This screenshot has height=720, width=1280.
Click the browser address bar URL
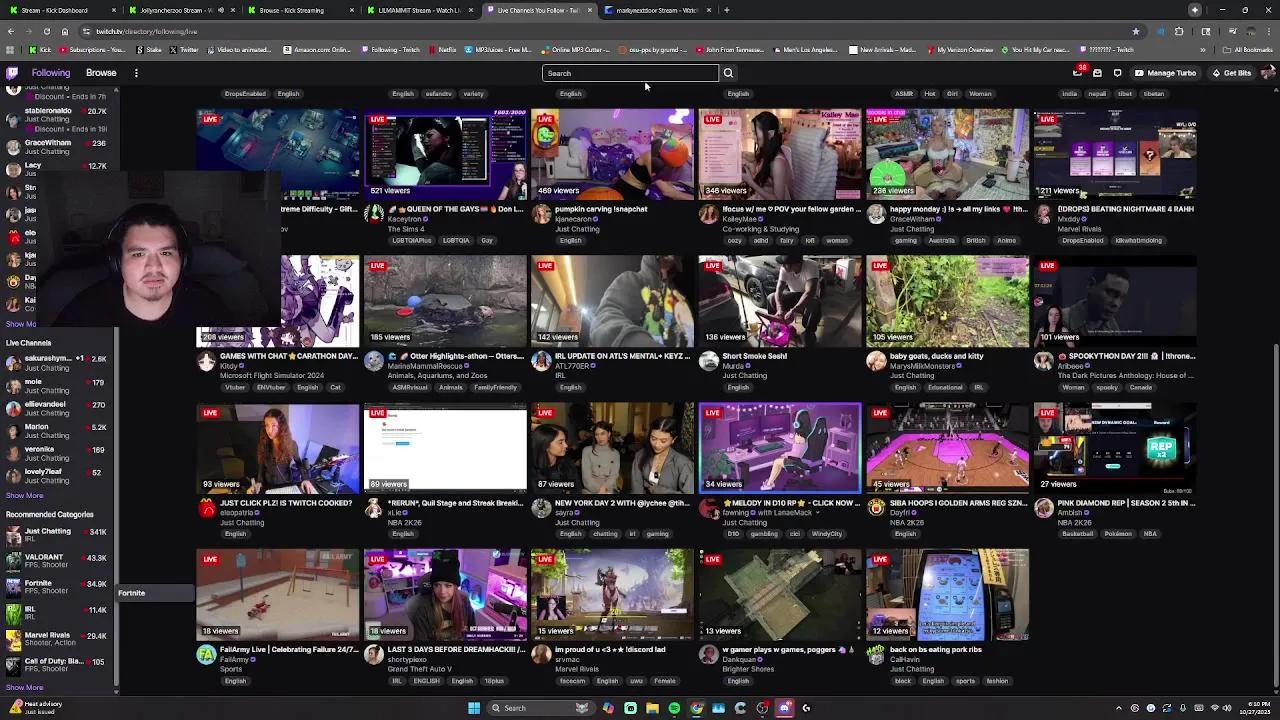pos(146,31)
